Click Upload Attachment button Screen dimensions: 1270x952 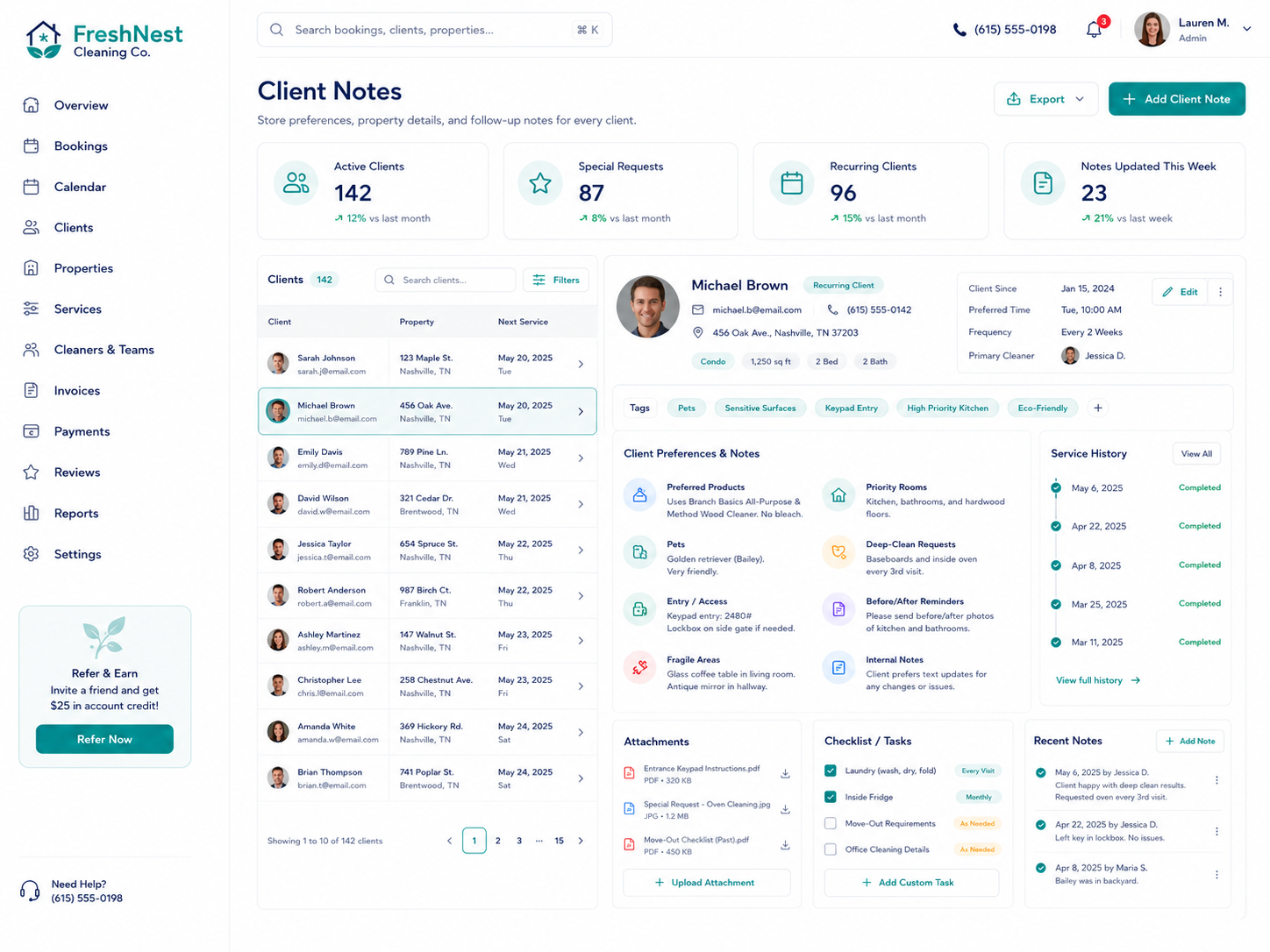tap(706, 882)
